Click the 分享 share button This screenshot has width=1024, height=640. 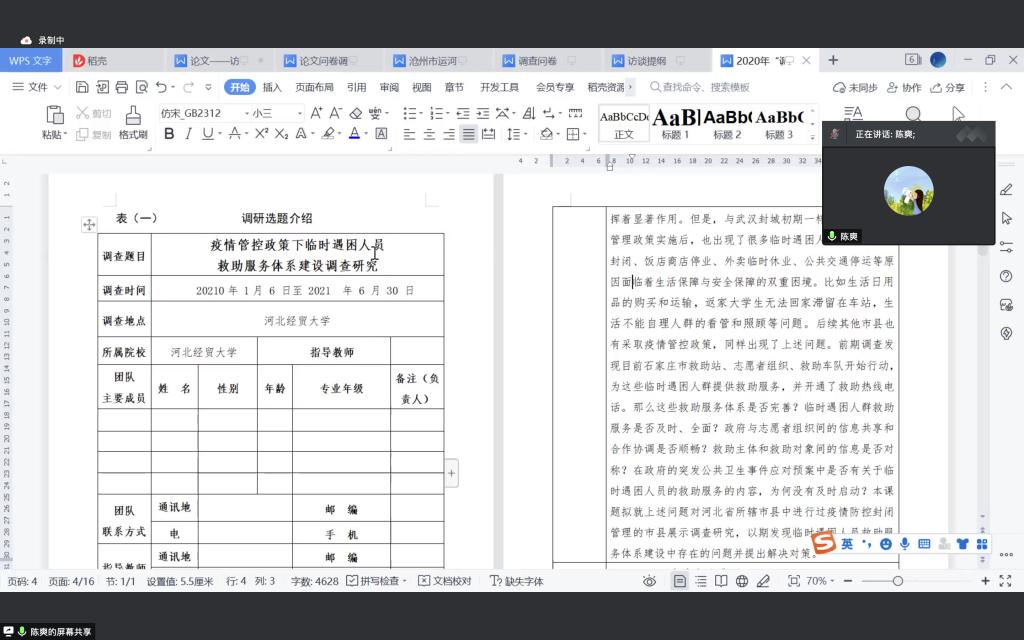click(948, 87)
